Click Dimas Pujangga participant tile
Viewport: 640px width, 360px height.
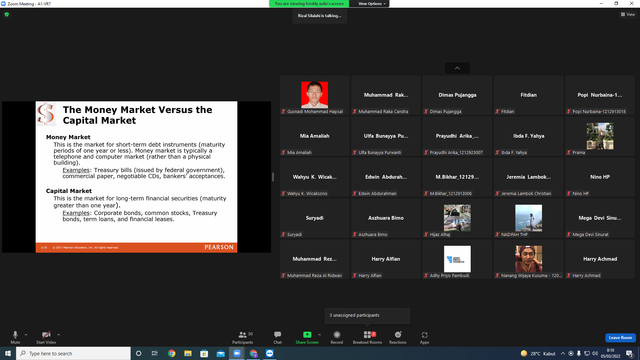pos(457,95)
